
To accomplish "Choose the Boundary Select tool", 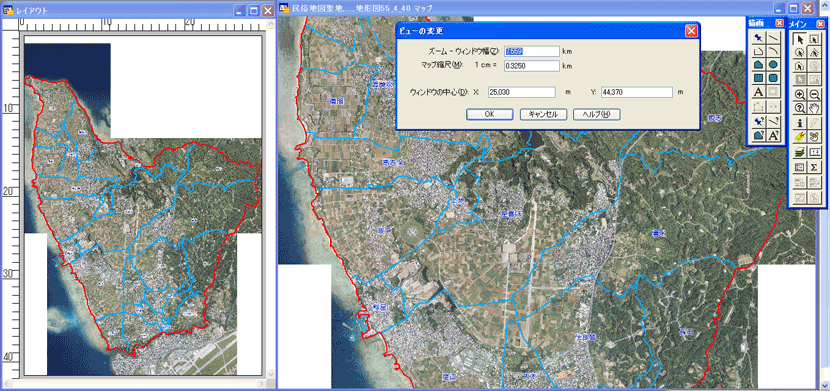I will coord(800,66).
